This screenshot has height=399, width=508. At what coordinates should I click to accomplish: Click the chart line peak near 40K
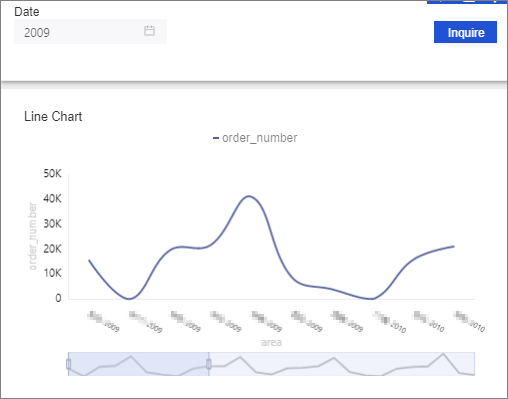click(x=249, y=196)
